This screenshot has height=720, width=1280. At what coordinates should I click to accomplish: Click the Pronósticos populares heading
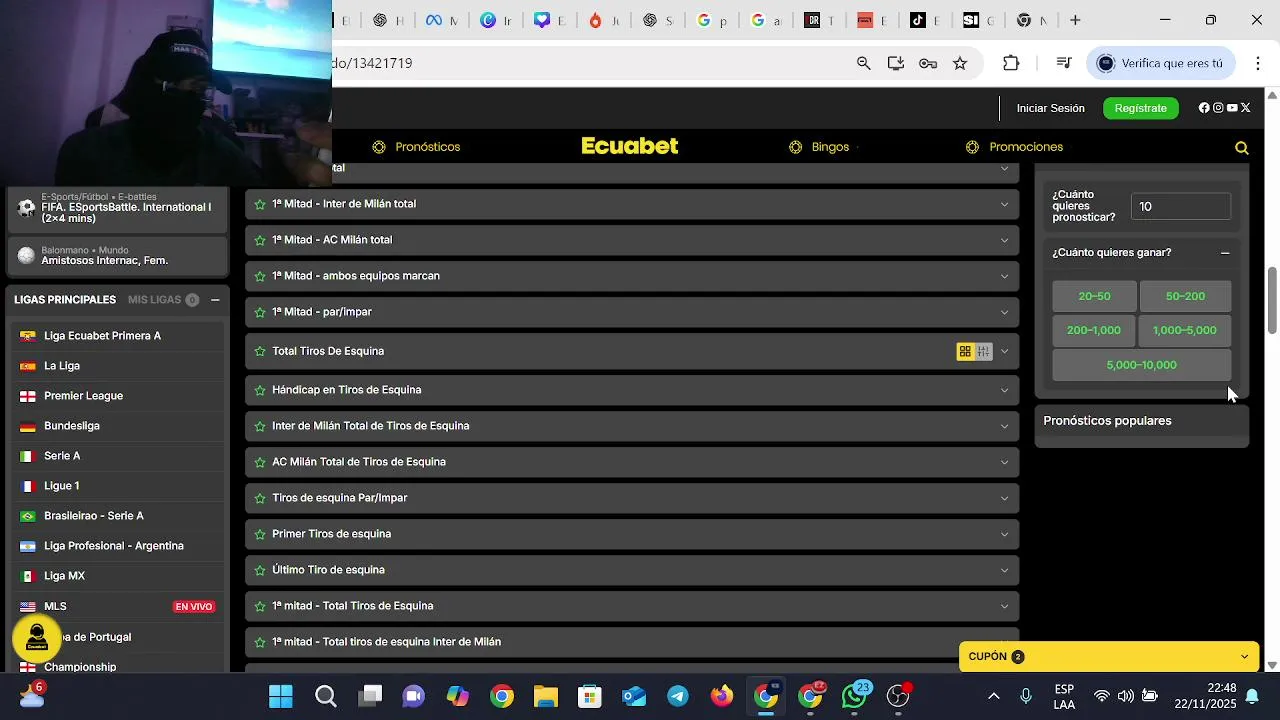(1107, 421)
